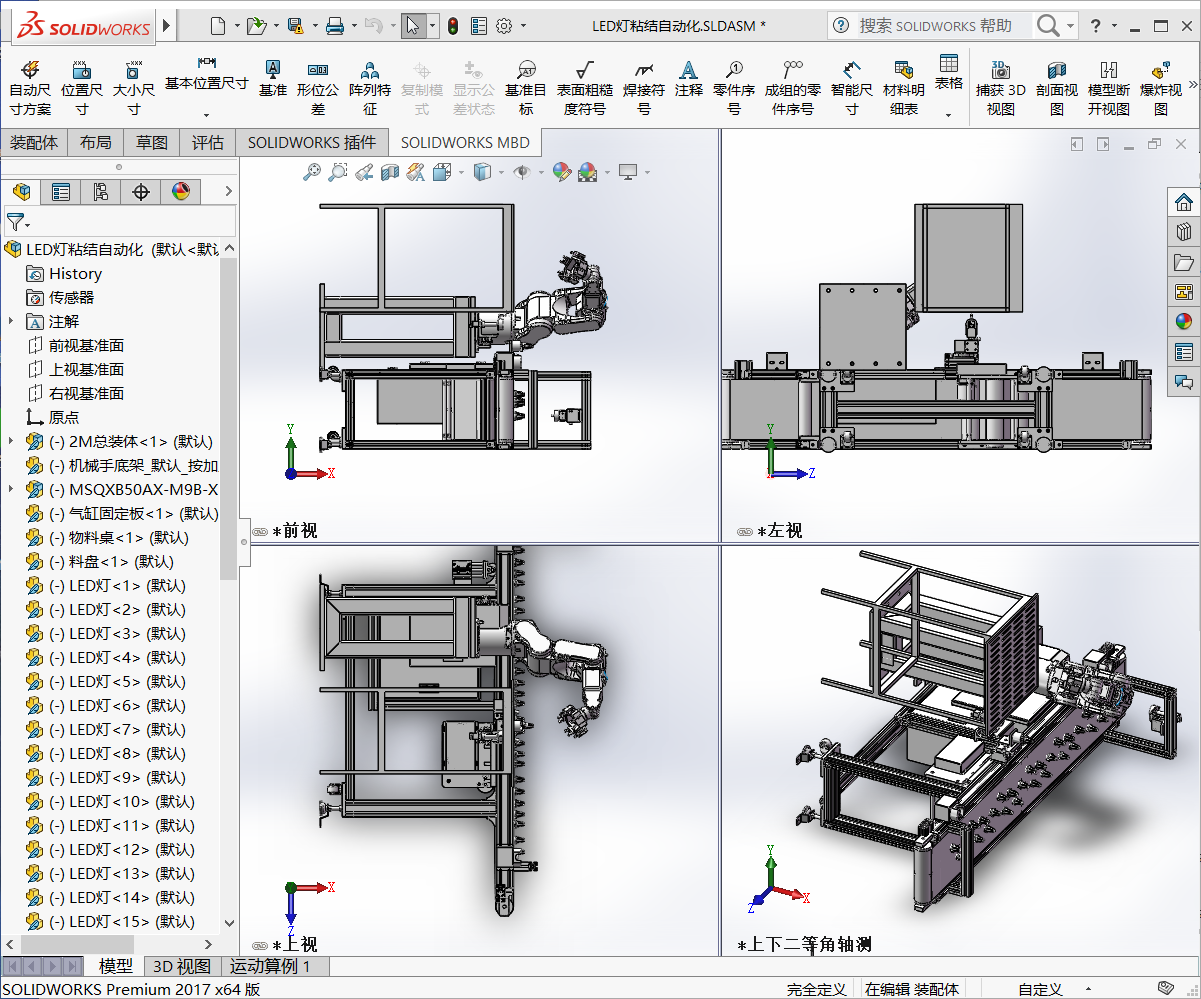Select the Location Dimension (位置尺寸) tool
This screenshot has height=999, width=1201.
pos(81,87)
